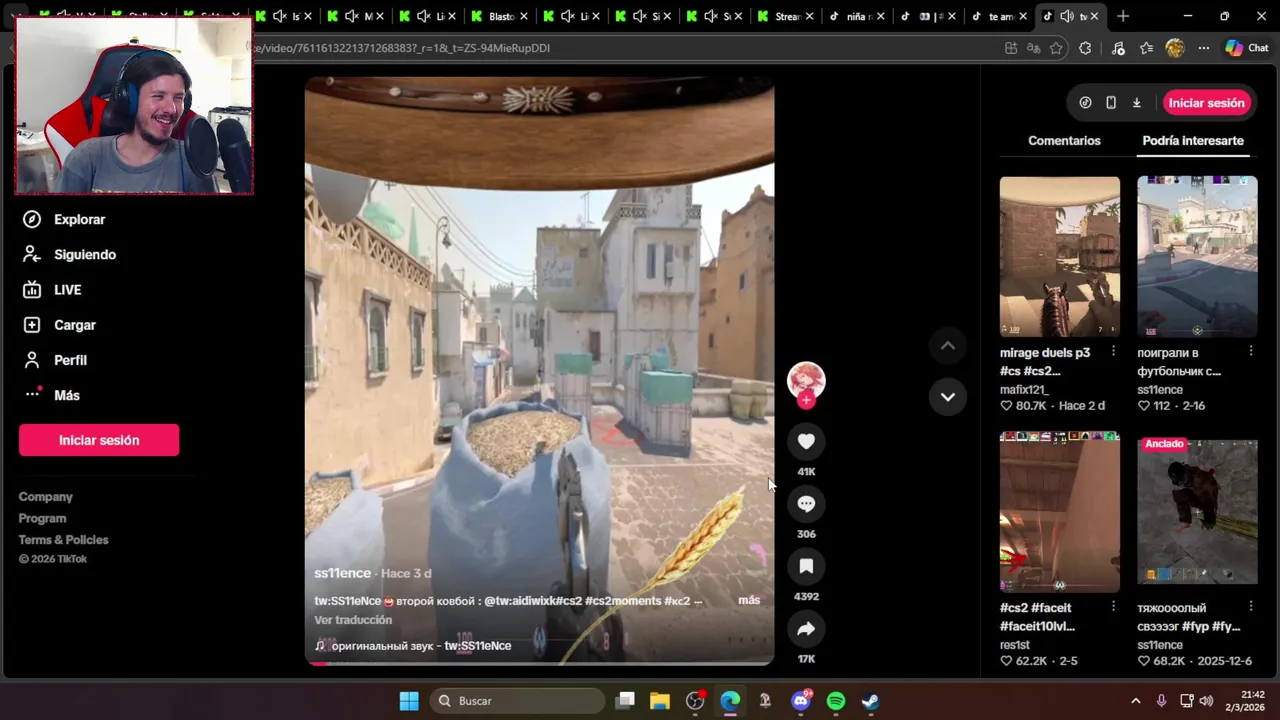Open Spotify from the taskbar
1280x720 pixels.
point(836,701)
